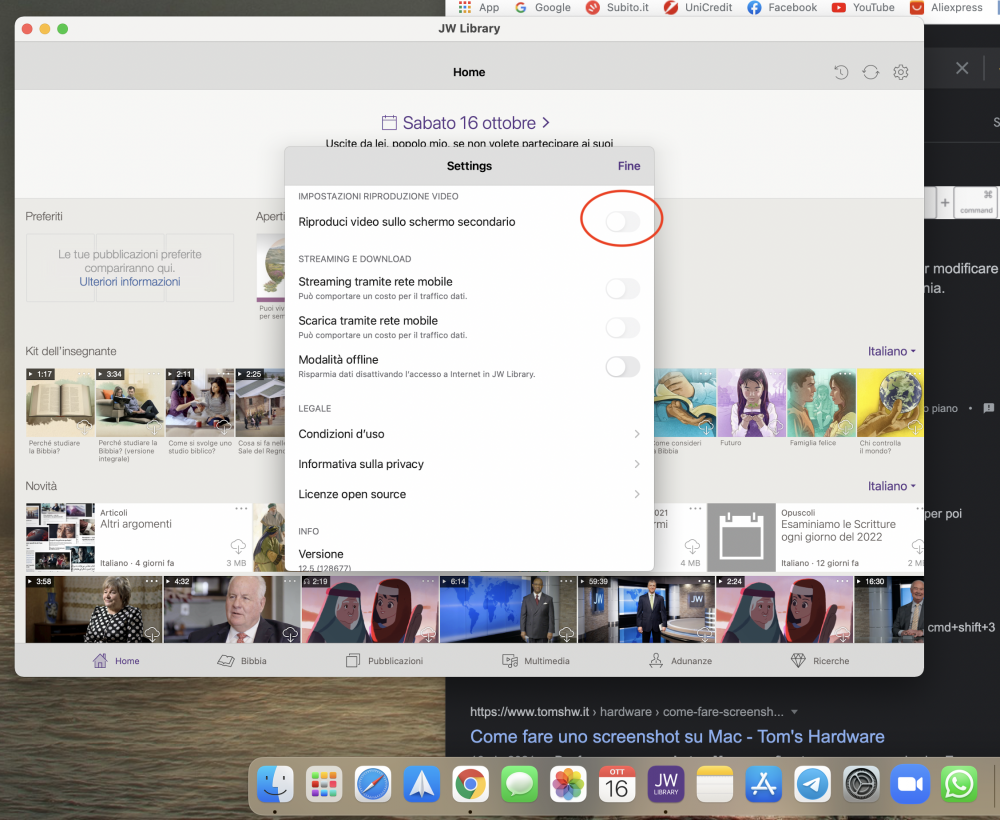Open the history clock icon
Viewport: 1000px width, 820px height.
(841, 72)
